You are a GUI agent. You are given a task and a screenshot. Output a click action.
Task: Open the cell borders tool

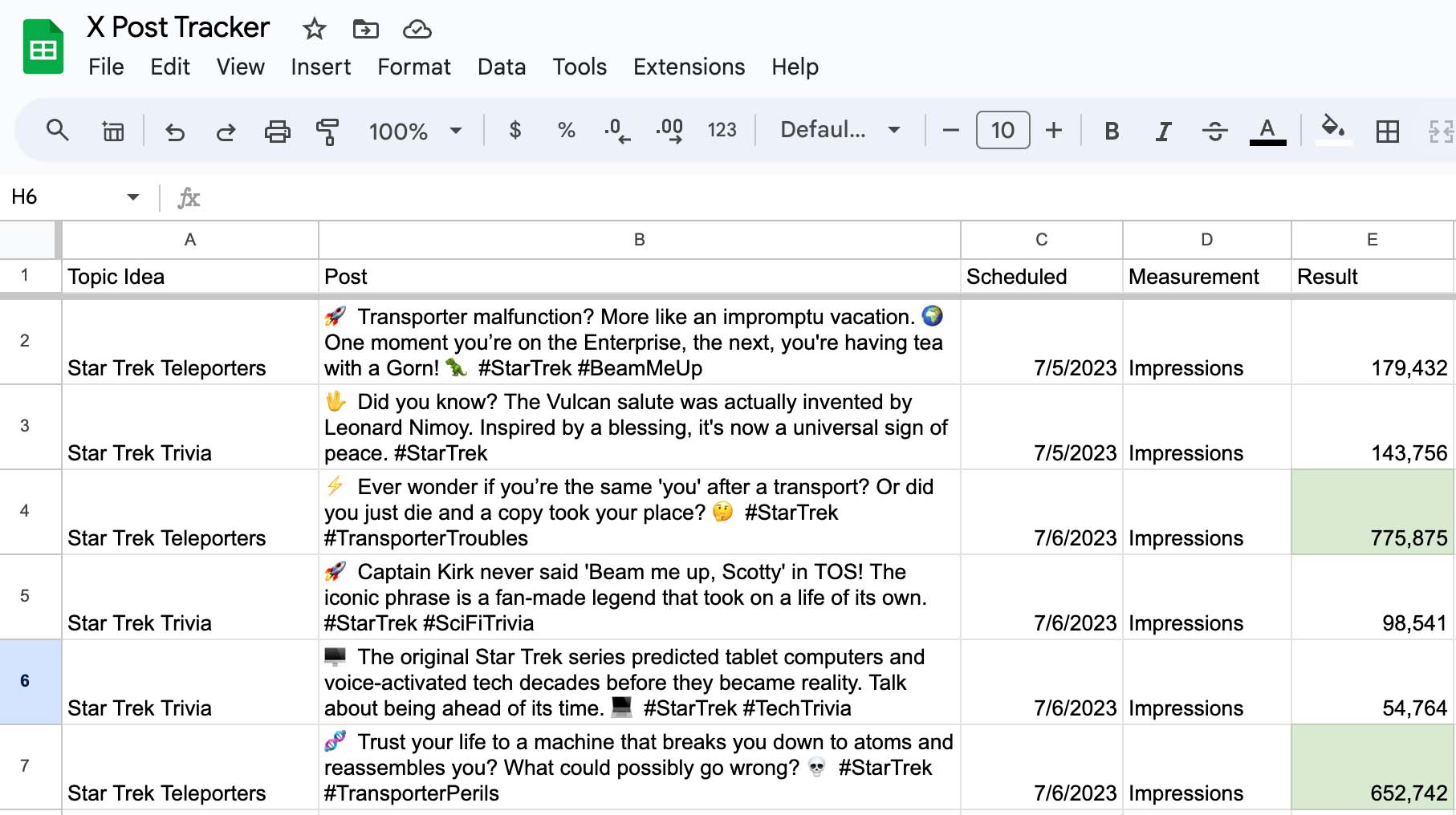[x=1387, y=131]
